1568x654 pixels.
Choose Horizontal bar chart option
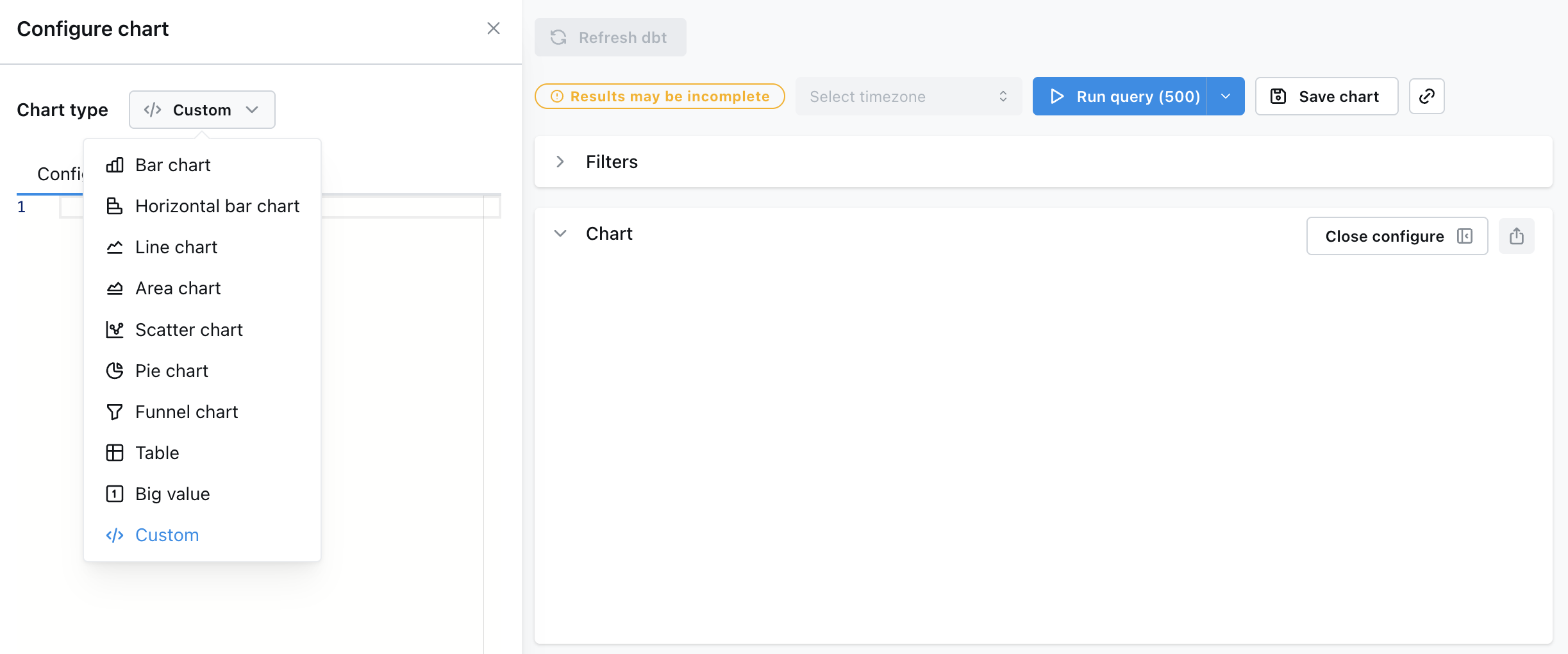202,206
